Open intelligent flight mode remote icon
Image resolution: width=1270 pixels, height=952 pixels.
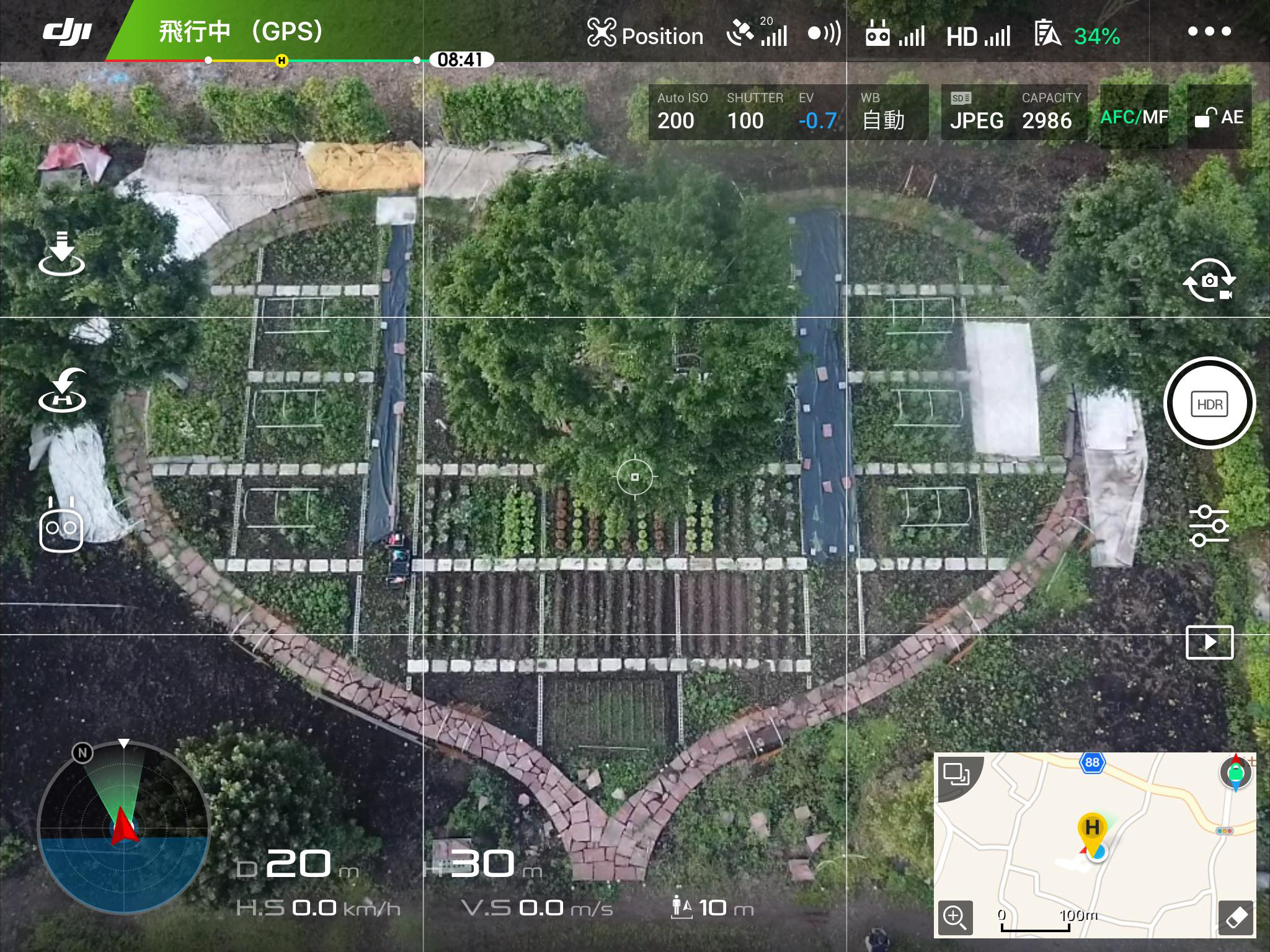click(61, 526)
